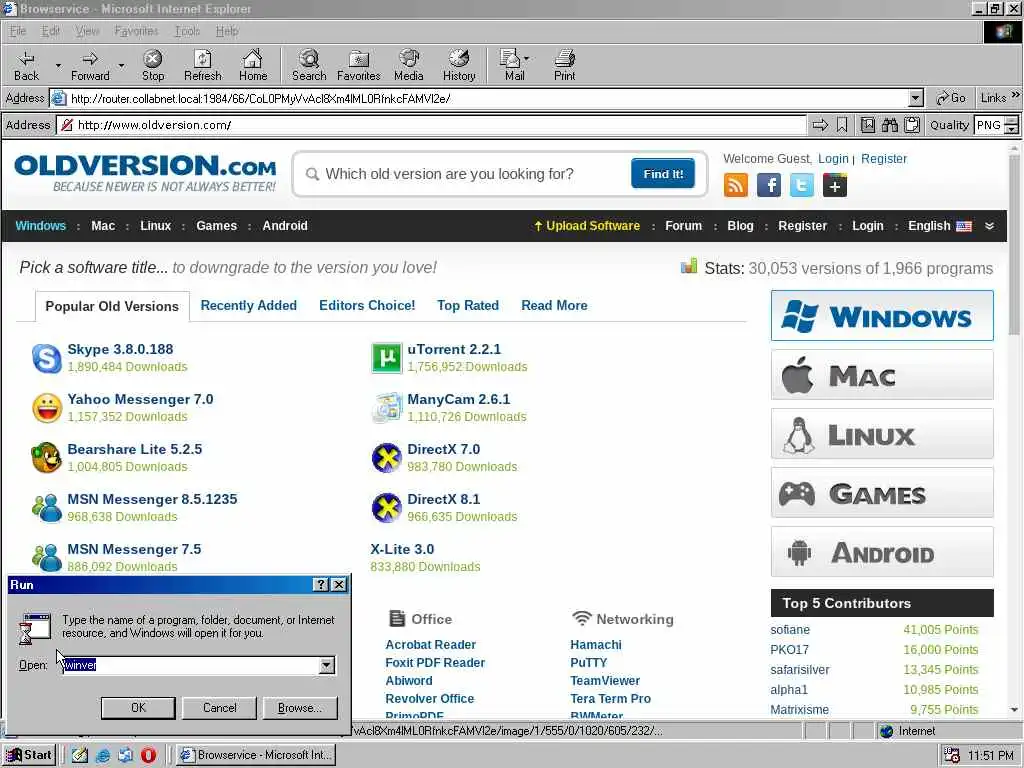This screenshot has width=1024, height=768.
Task: Open the TeamViewer link
Action: [x=605, y=680]
